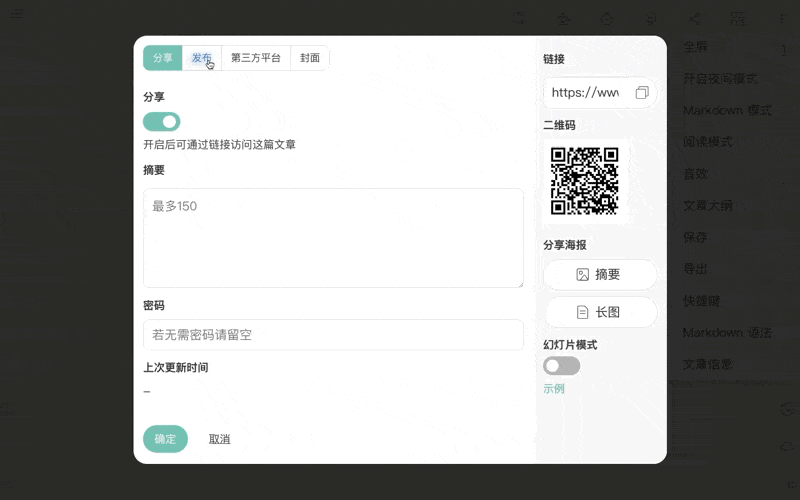The height and width of the screenshot is (500, 800).
Task: Switch to the 发布 tab
Action: tap(202, 58)
